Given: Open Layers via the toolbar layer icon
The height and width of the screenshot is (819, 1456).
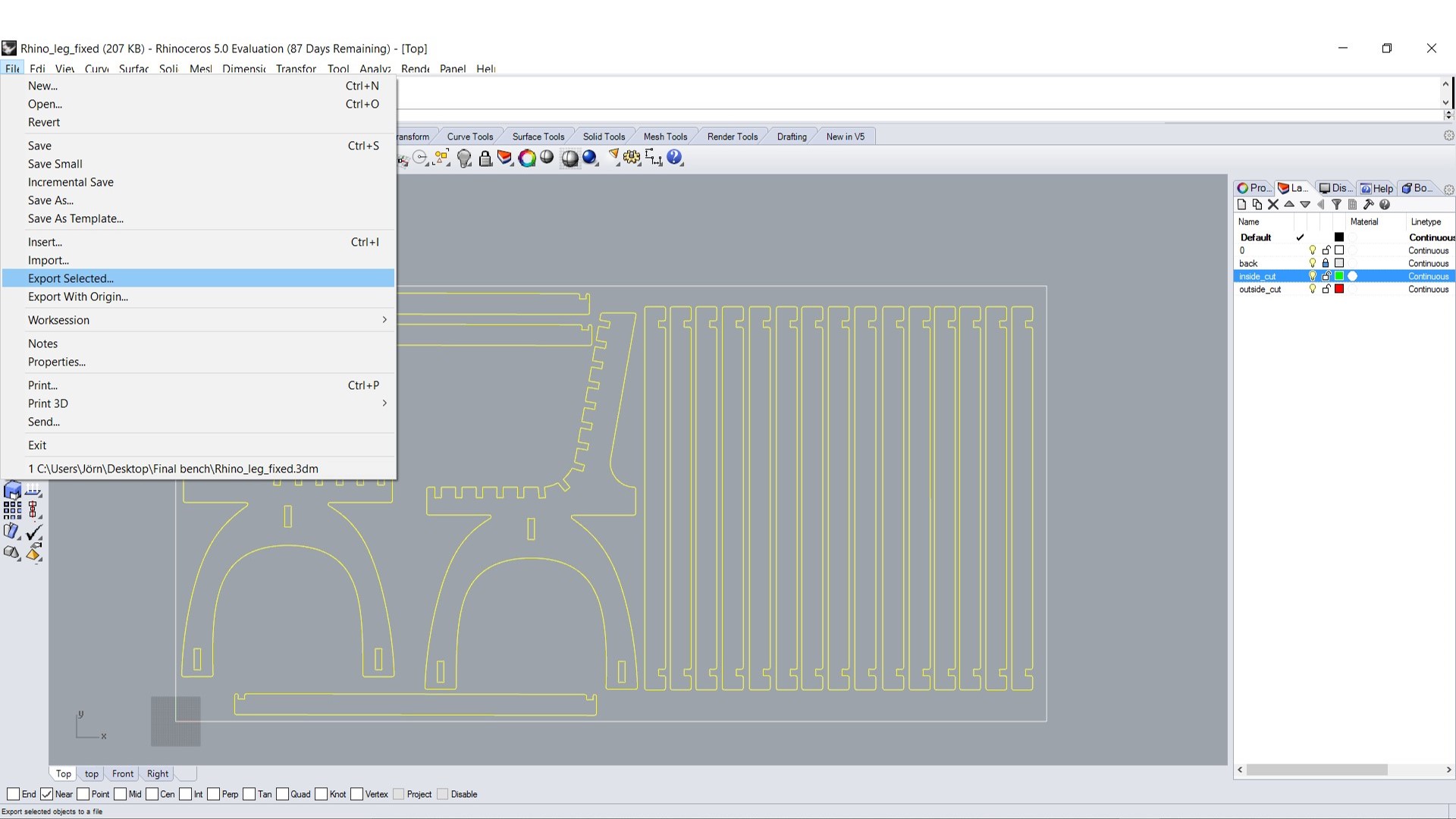Looking at the screenshot, I should [505, 158].
